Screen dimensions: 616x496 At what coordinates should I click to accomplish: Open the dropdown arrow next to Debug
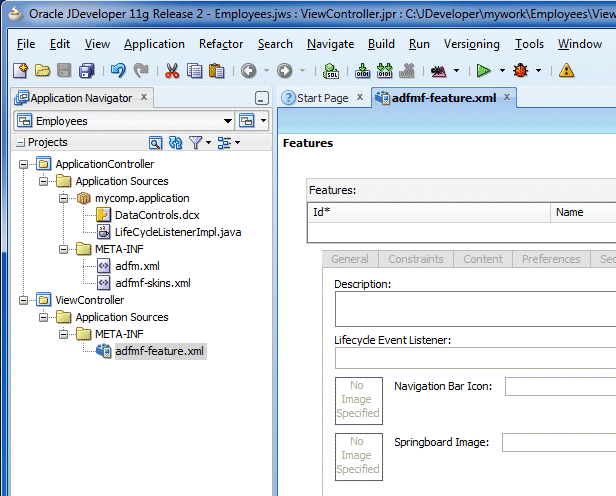[x=539, y=71]
